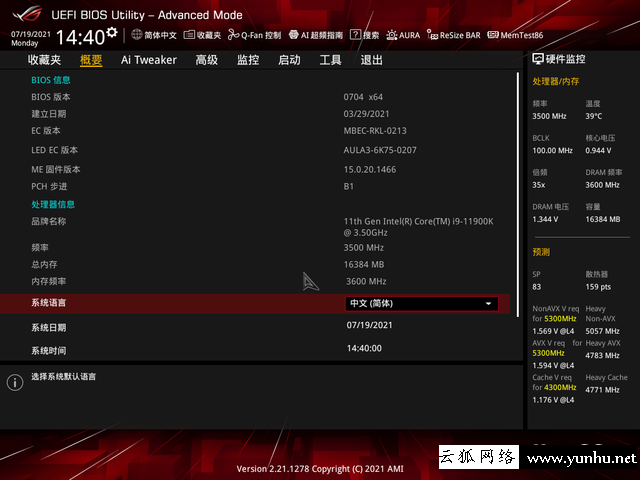640x480 pixels.
Task: Click EC version MBEC-RKL-0213
Action: click(x=375, y=131)
